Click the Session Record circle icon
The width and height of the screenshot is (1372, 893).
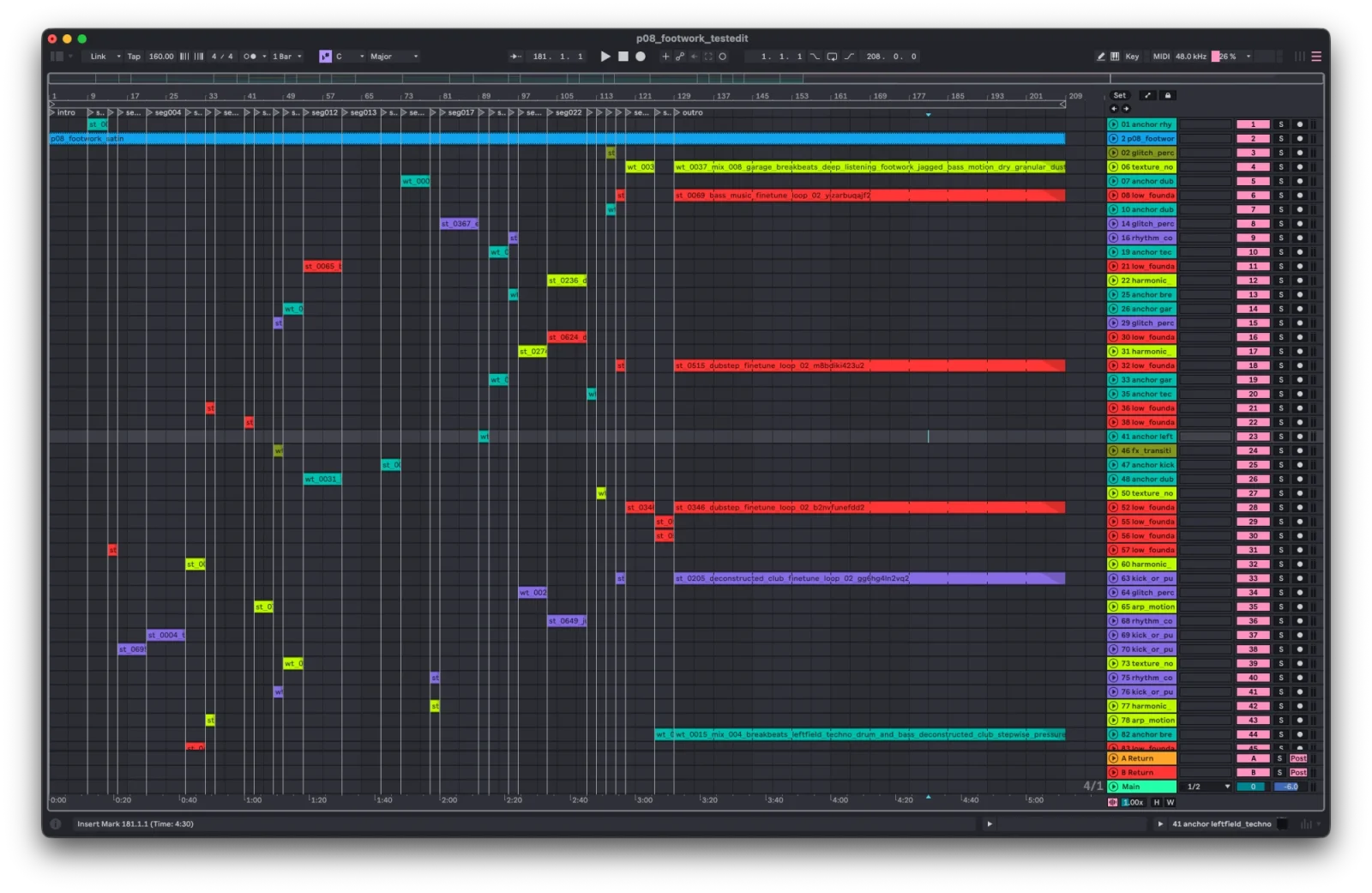coord(723,57)
